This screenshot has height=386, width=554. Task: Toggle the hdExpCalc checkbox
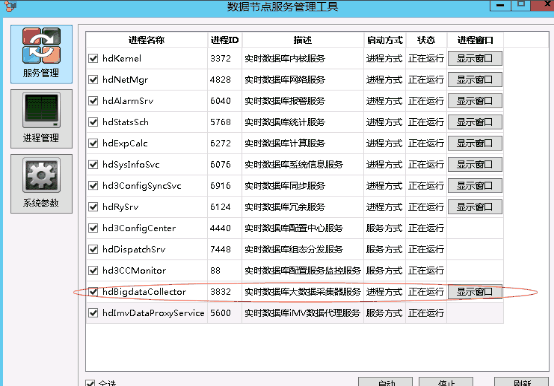[93, 143]
